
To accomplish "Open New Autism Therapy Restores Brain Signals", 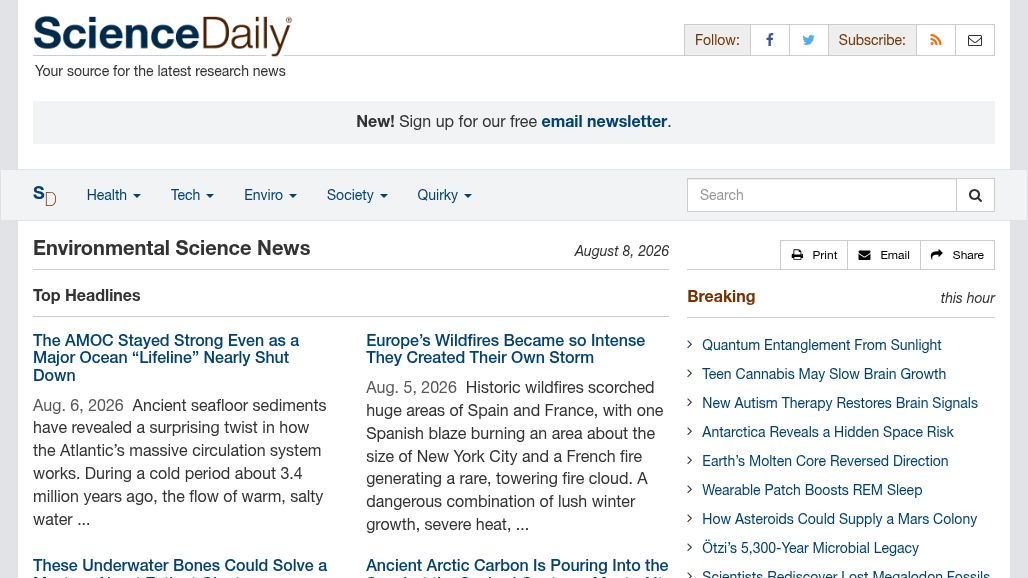I will [840, 403].
